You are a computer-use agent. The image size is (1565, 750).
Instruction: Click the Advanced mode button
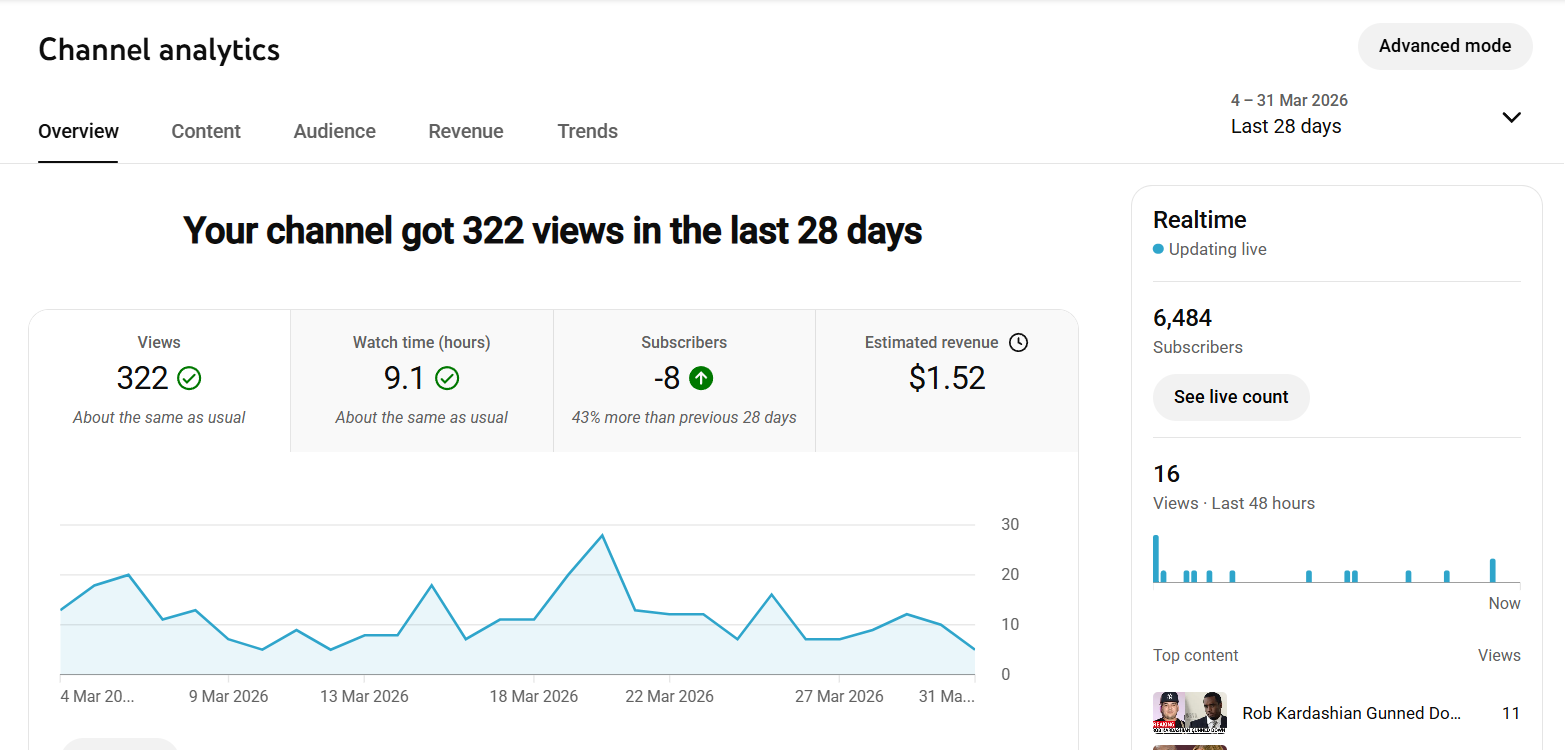click(1444, 46)
